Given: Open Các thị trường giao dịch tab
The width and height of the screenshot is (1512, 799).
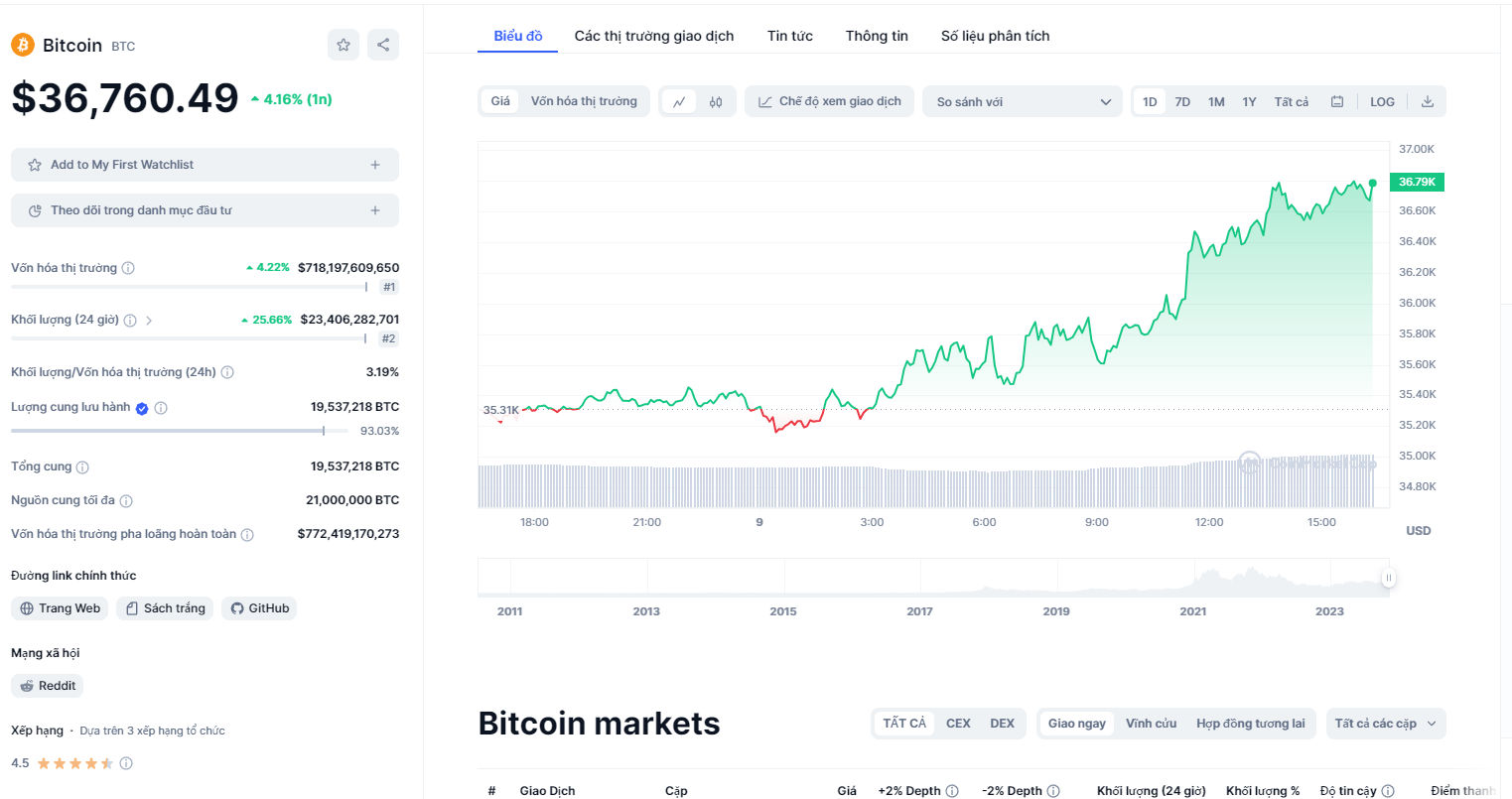Looking at the screenshot, I should pos(654,36).
